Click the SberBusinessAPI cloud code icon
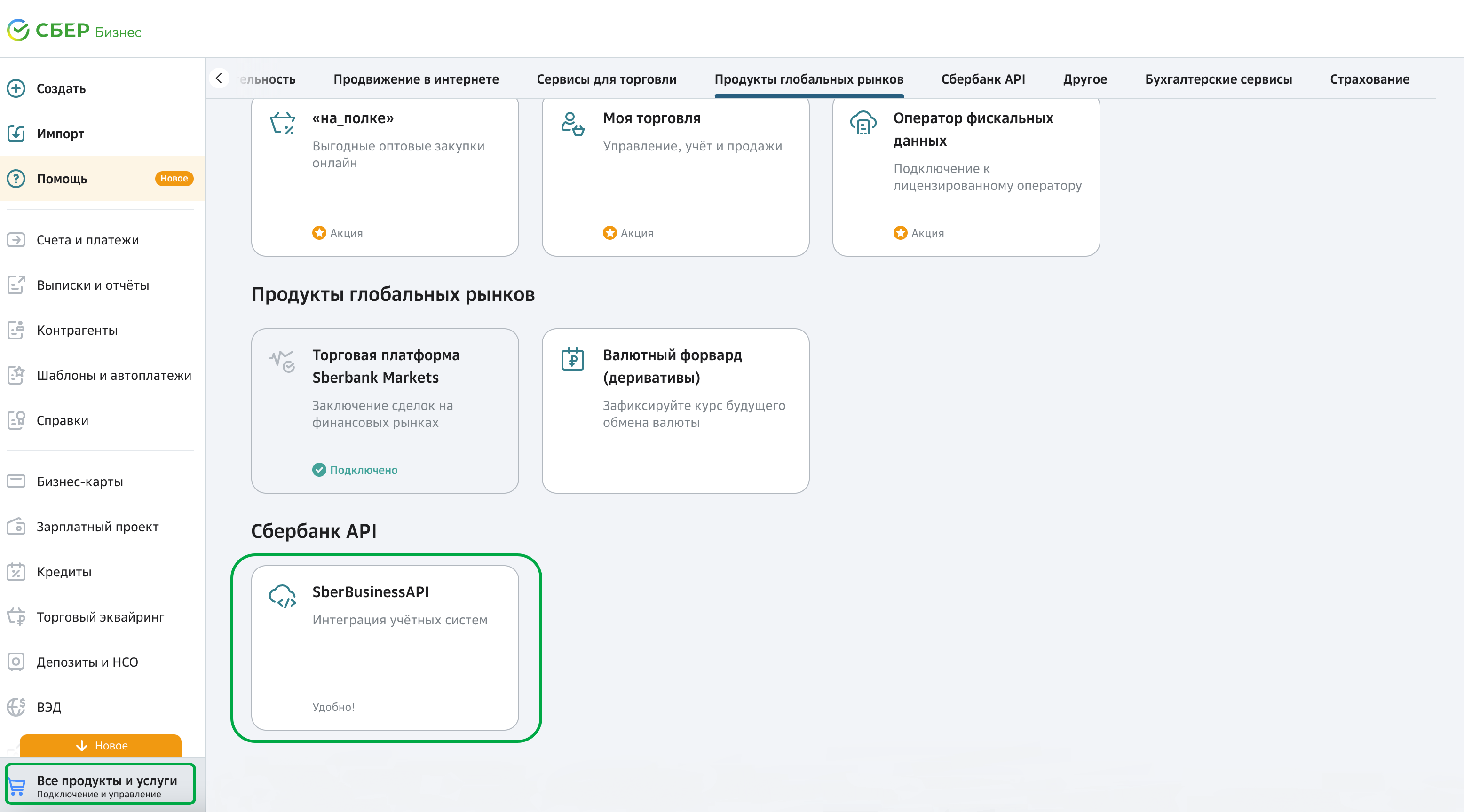This screenshot has width=1464, height=812. tap(283, 597)
